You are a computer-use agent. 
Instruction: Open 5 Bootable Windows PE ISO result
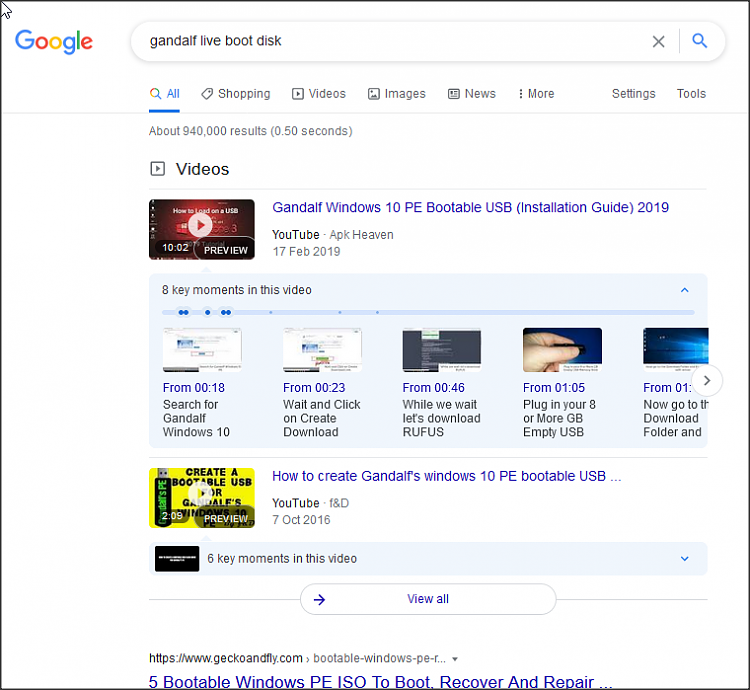coord(380,682)
